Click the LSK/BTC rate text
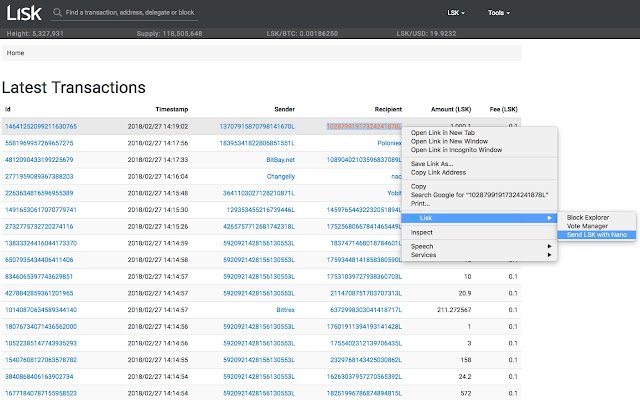This screenshot has height=400, width=640. click(302, 33)
